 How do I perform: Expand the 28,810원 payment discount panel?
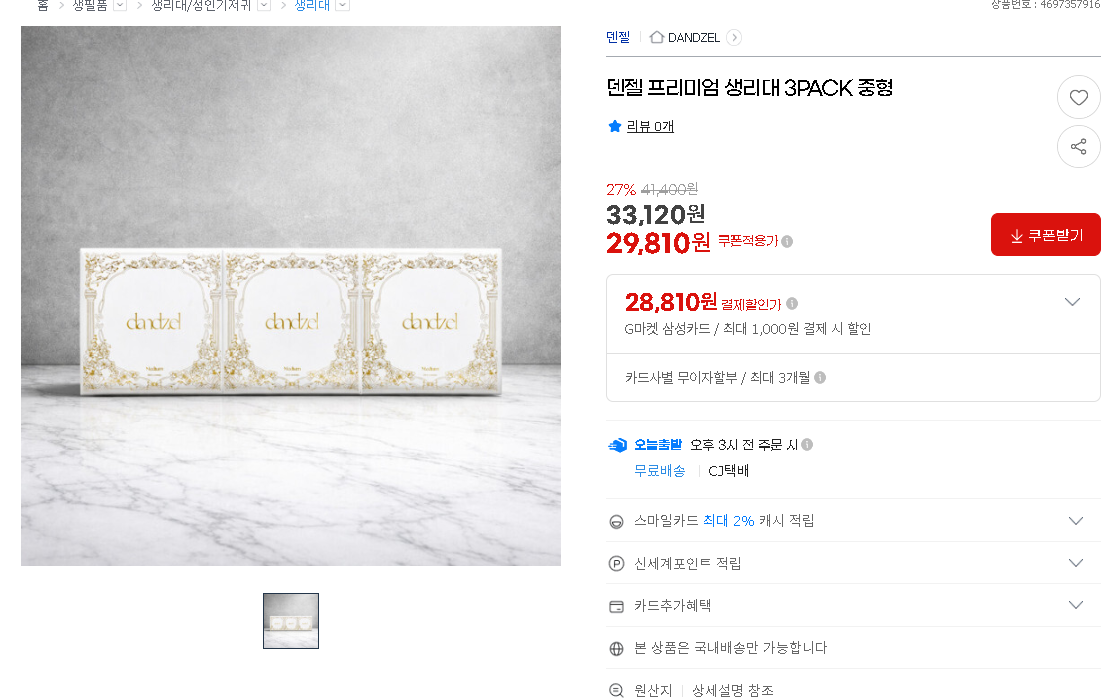click(x=1072, y=302)
